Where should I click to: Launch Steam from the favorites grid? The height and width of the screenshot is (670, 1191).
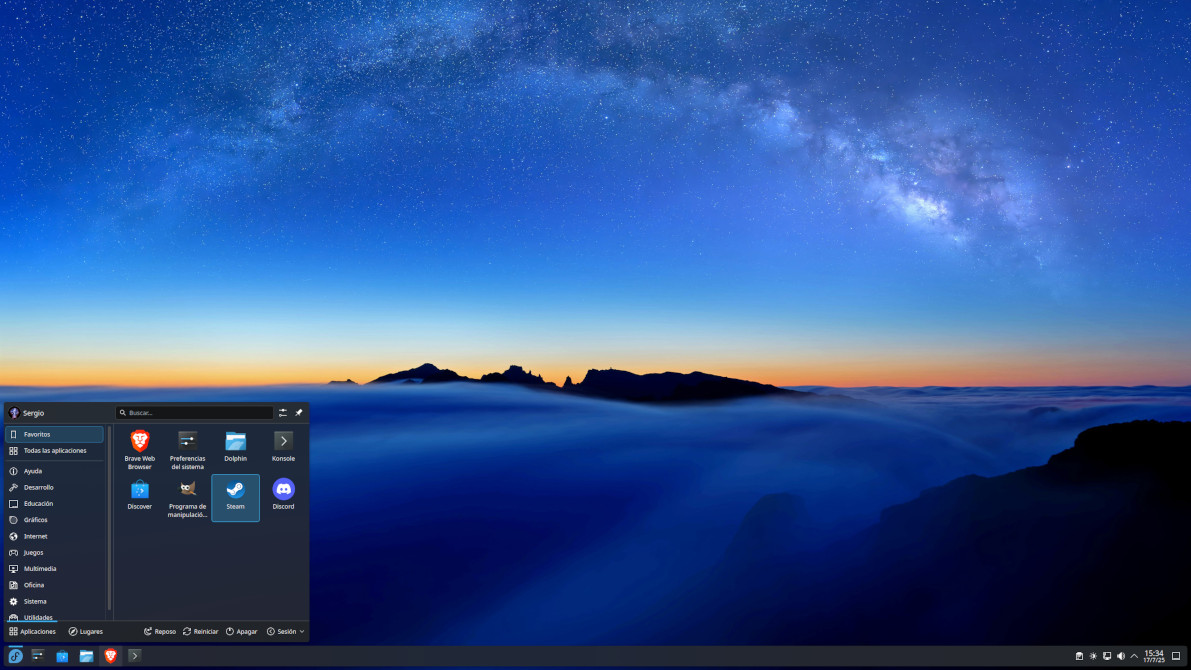point(235,498)
